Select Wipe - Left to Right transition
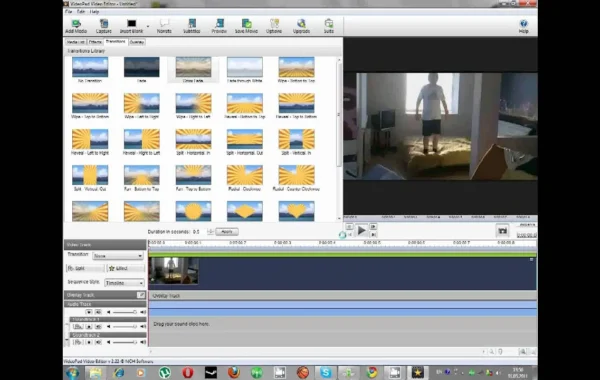 coord(142,103)
